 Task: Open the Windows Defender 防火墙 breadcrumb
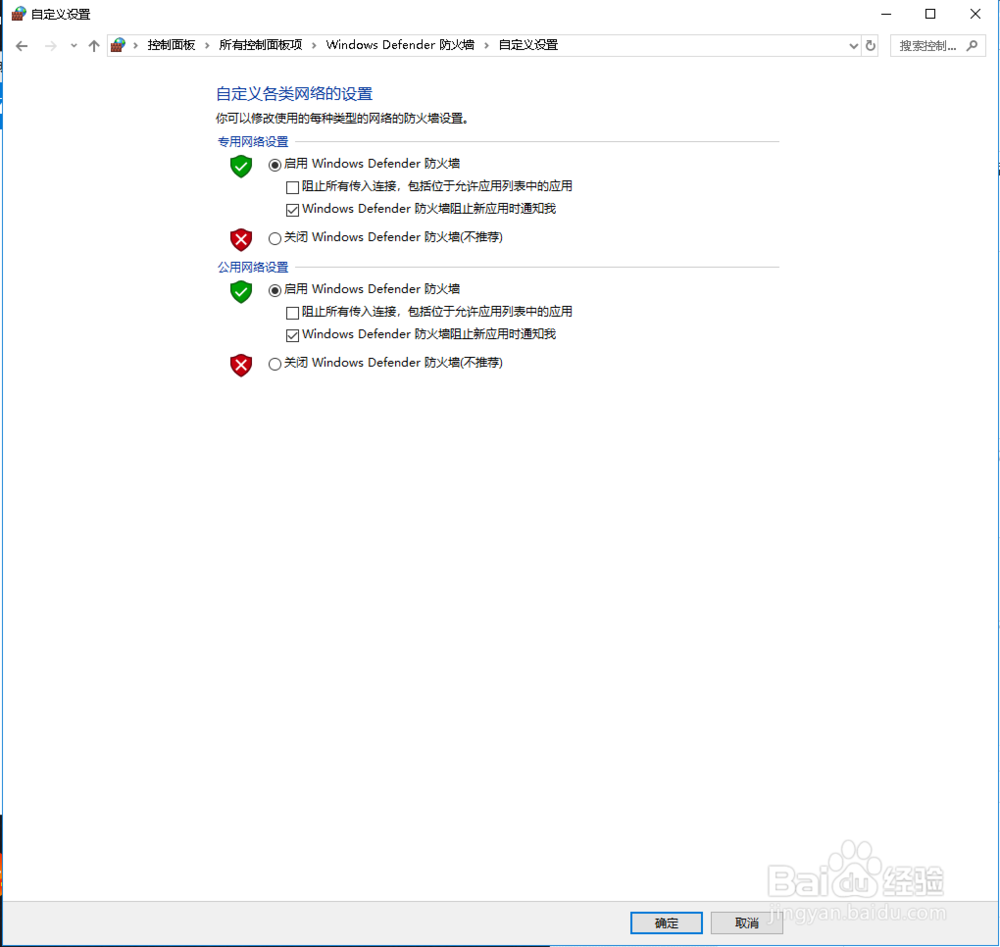tap(400, 45)
